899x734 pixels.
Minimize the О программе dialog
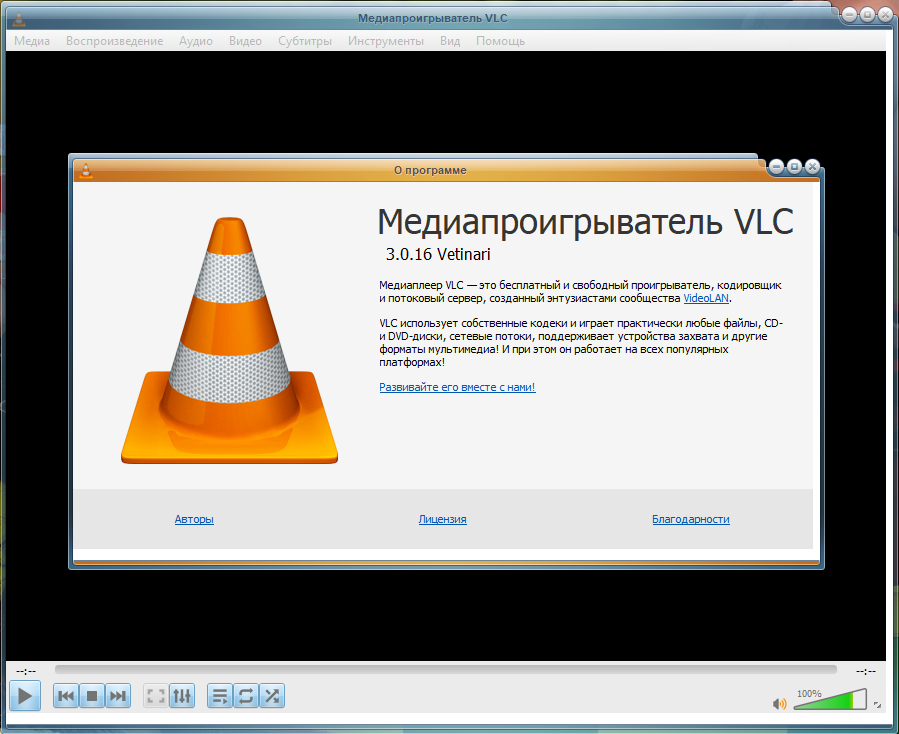[776, 166]
